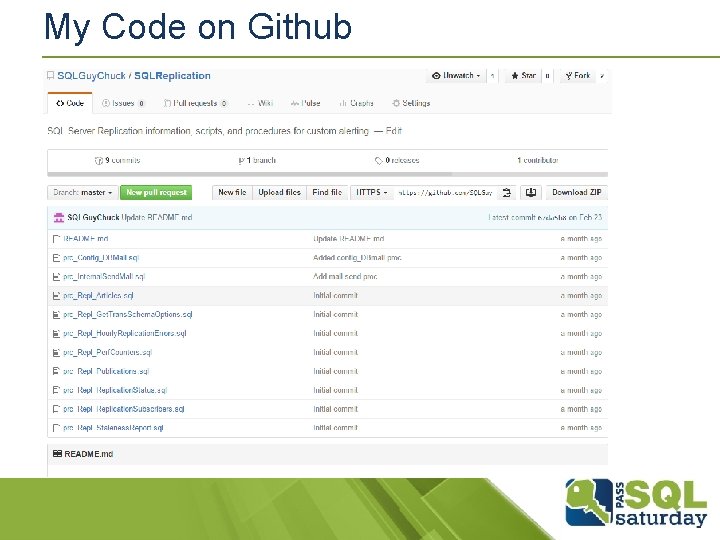Open 'Added config_DBmail proc' commit message
Screen dimensions: 720x540
pos(357,258)
